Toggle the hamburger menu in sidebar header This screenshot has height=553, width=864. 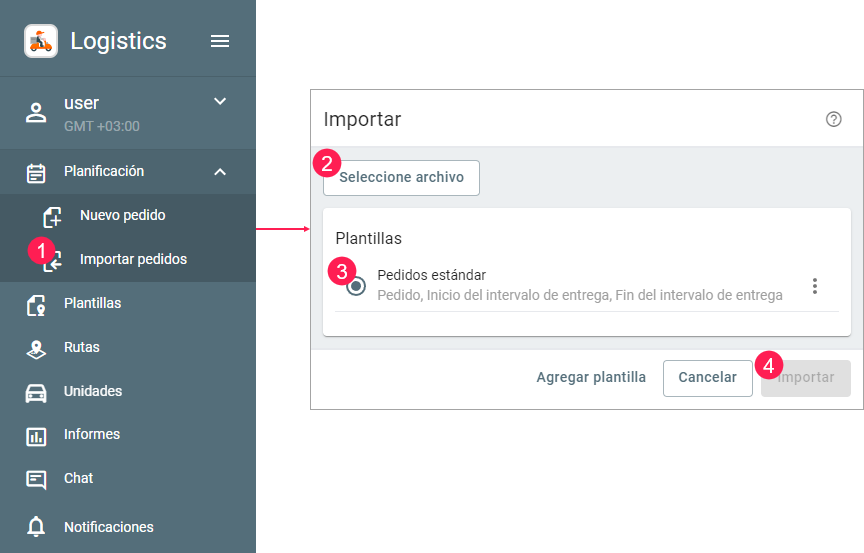[220, 41]
